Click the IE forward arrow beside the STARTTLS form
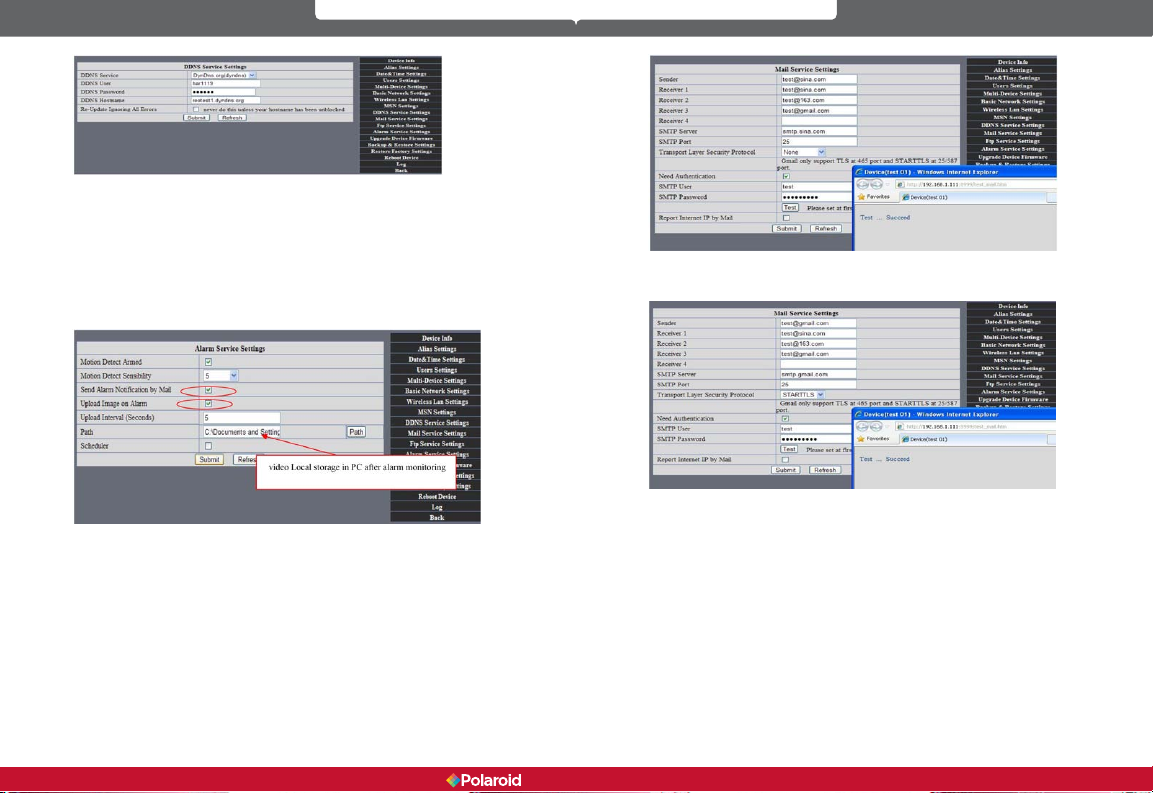Screen dimensions: 1153x793 (x=876, y=427)
